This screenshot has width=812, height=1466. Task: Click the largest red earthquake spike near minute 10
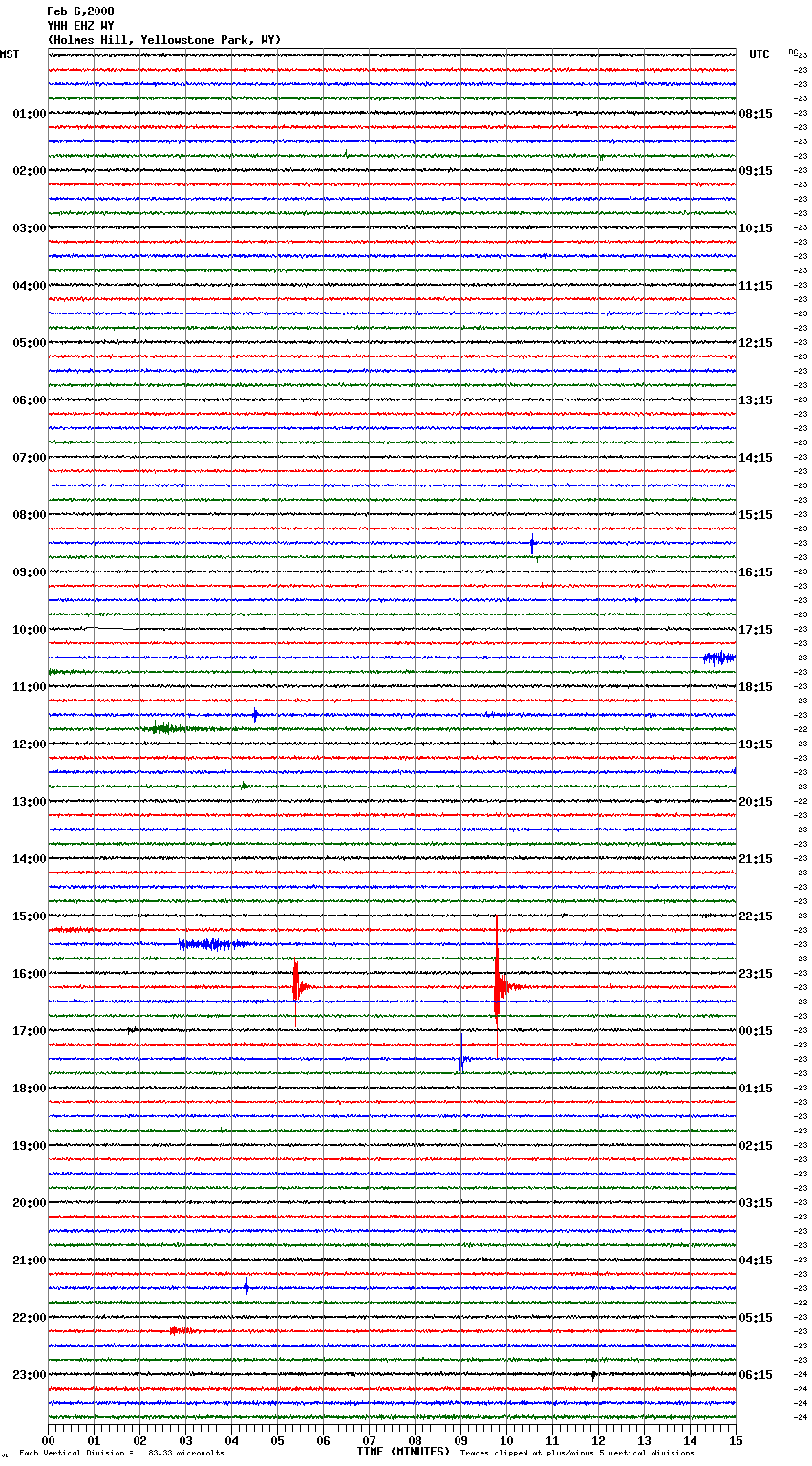tap(497, 986)
